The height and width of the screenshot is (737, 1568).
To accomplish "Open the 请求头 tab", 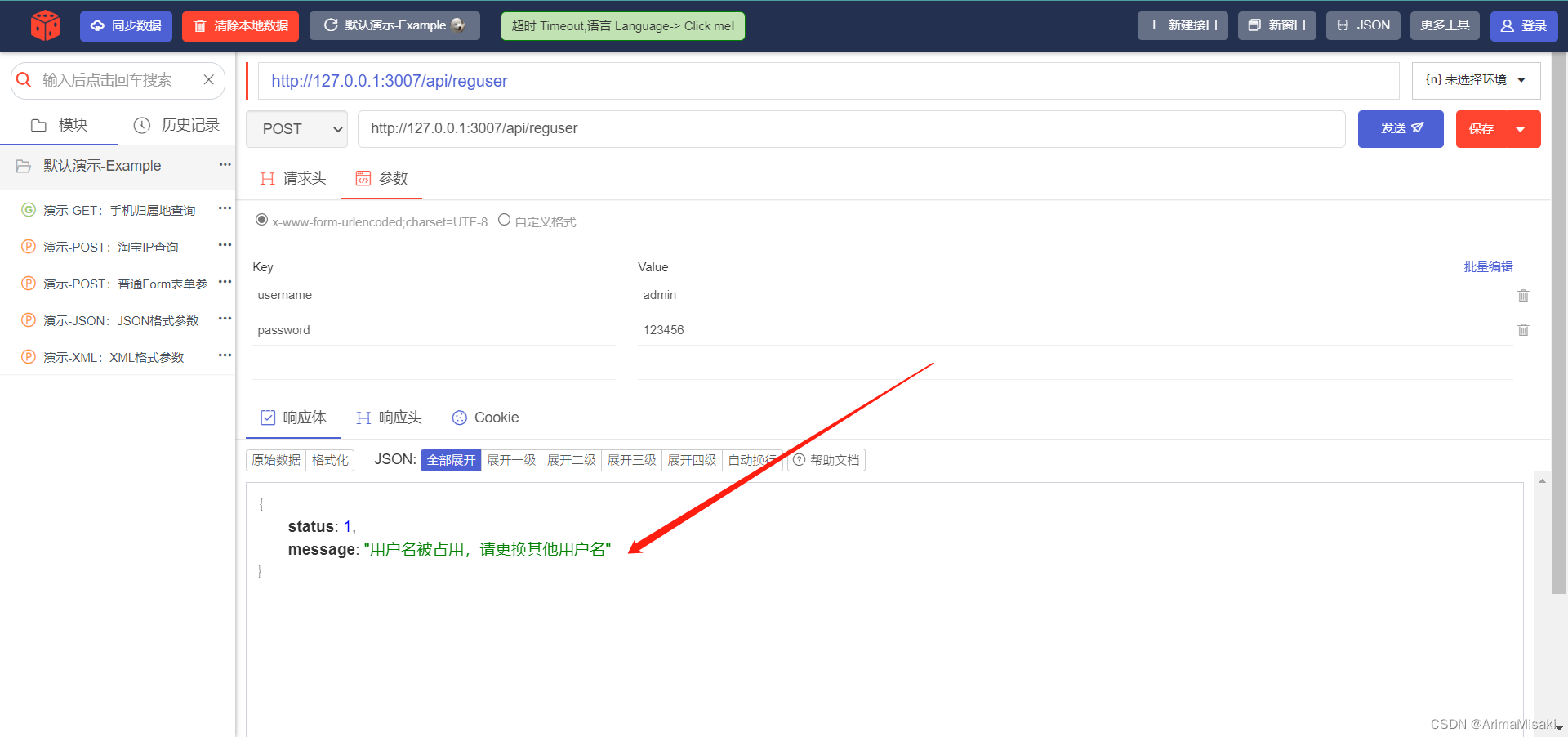I will point(292,178).
